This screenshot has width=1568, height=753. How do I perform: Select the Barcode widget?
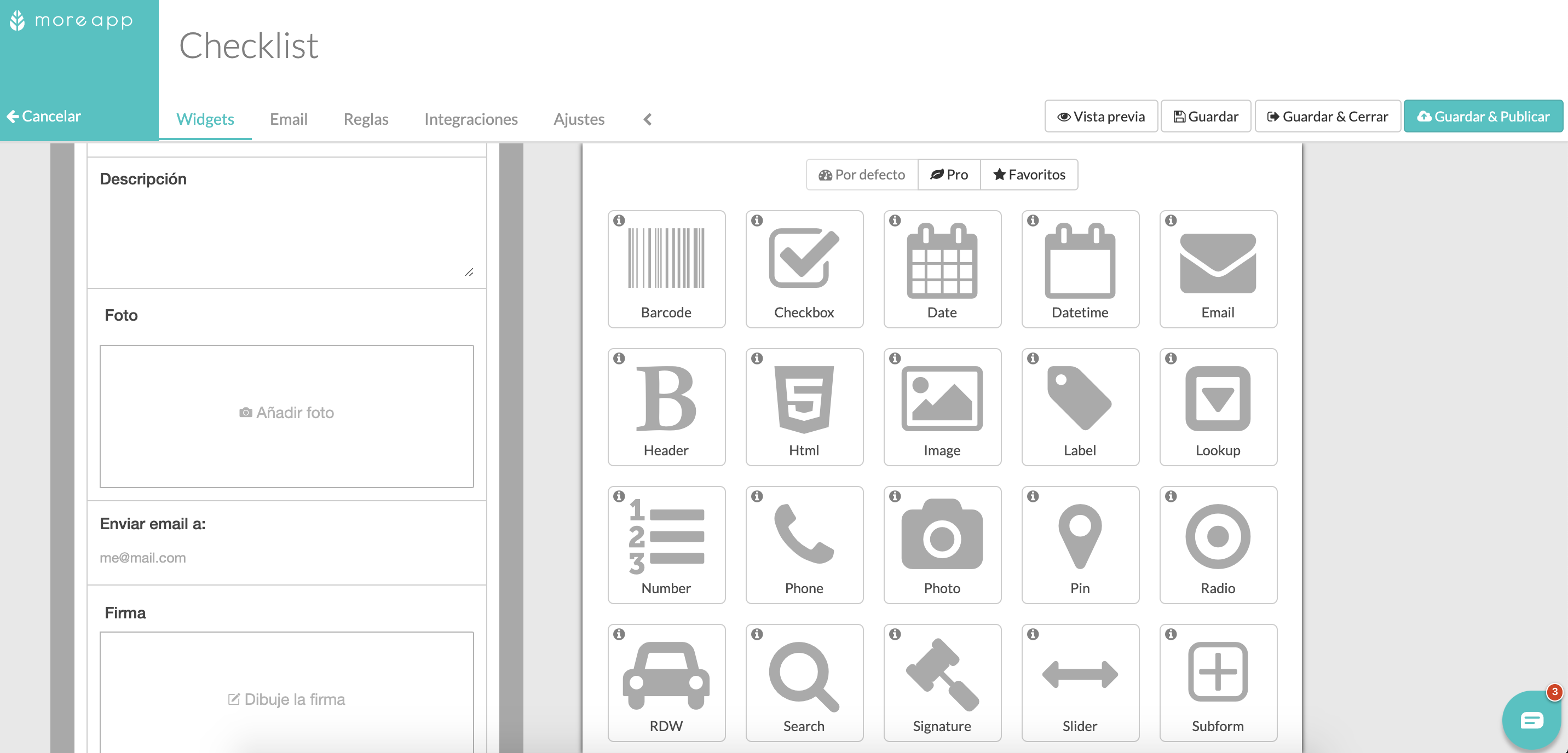click(x=666, y=268)
